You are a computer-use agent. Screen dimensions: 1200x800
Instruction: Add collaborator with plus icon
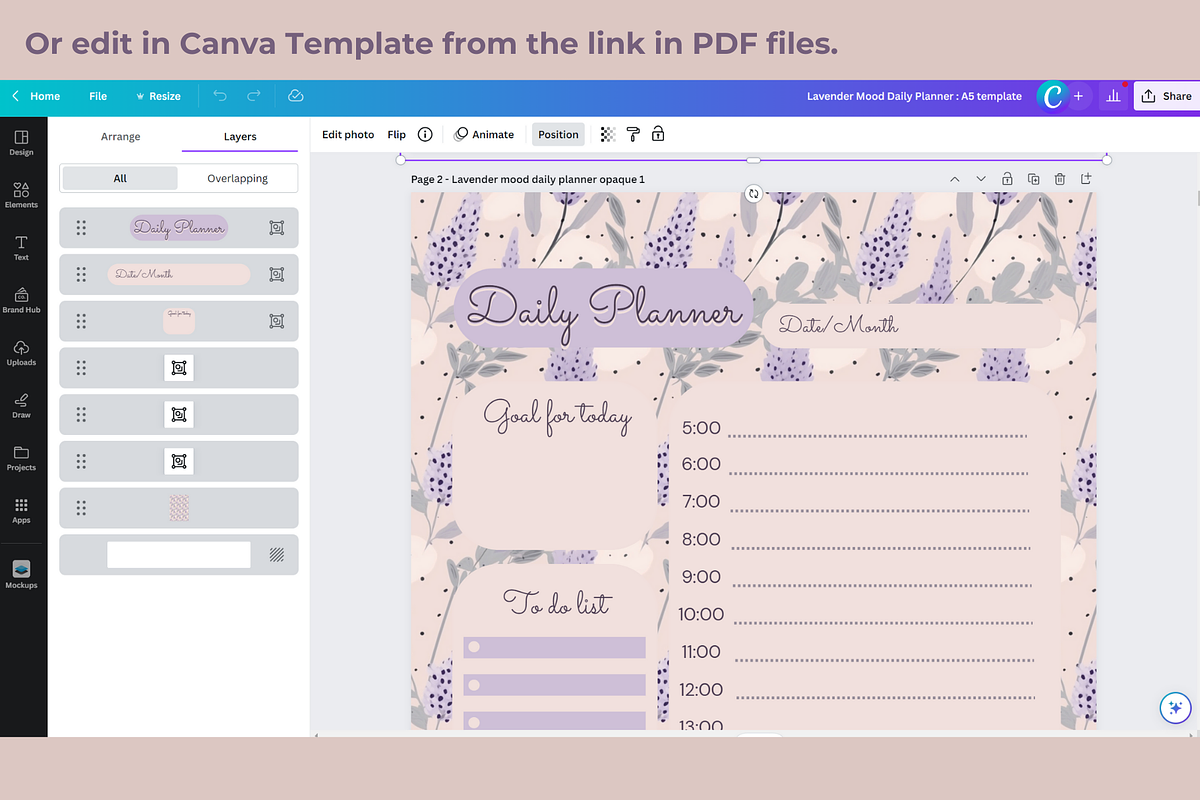[1078, 96]
